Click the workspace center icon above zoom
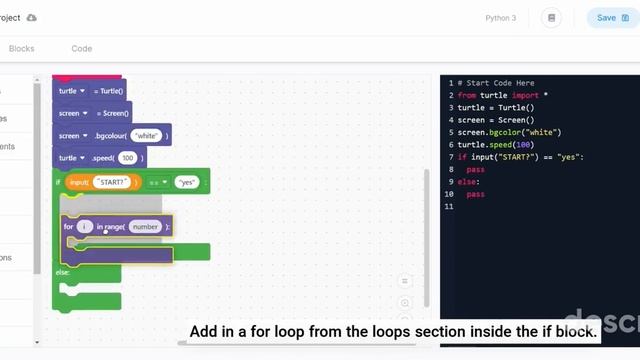 [x=404, y=281]
